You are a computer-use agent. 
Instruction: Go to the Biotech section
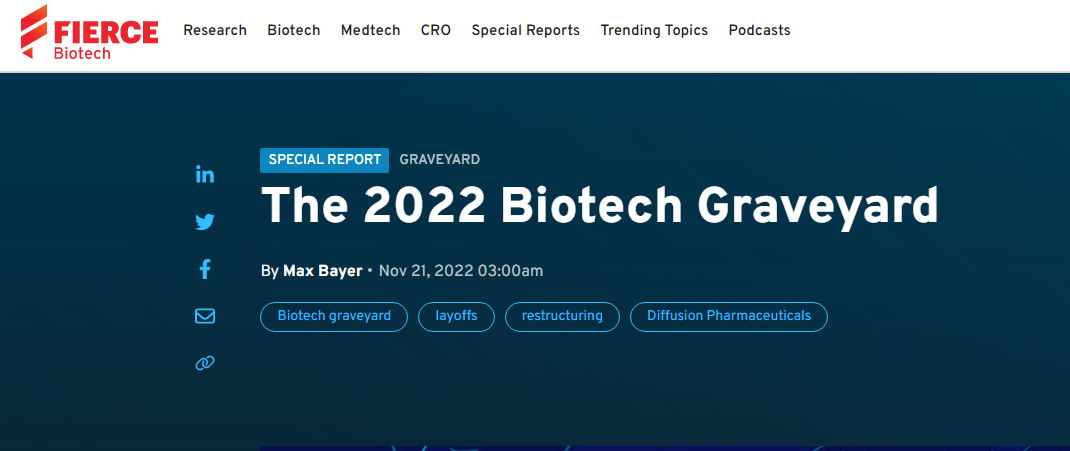pos(294,30)
